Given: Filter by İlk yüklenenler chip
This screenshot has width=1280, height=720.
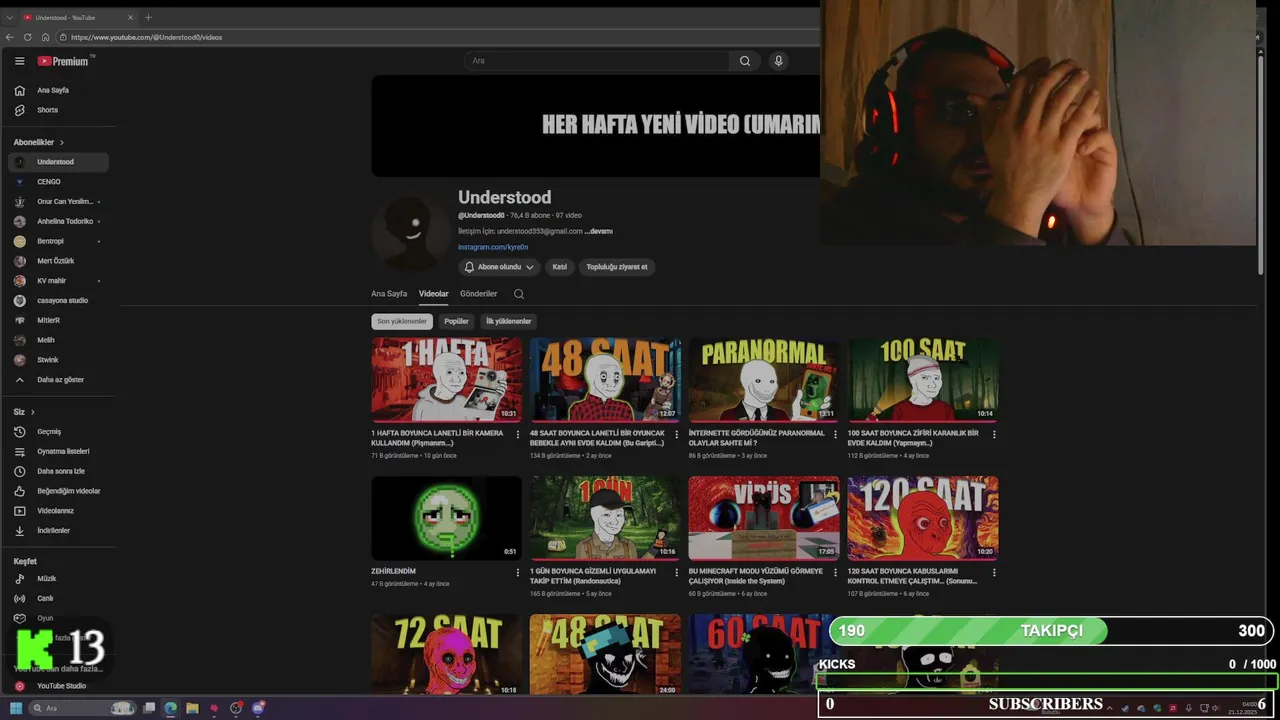Looking at the screenshot, I should point(508,321).
